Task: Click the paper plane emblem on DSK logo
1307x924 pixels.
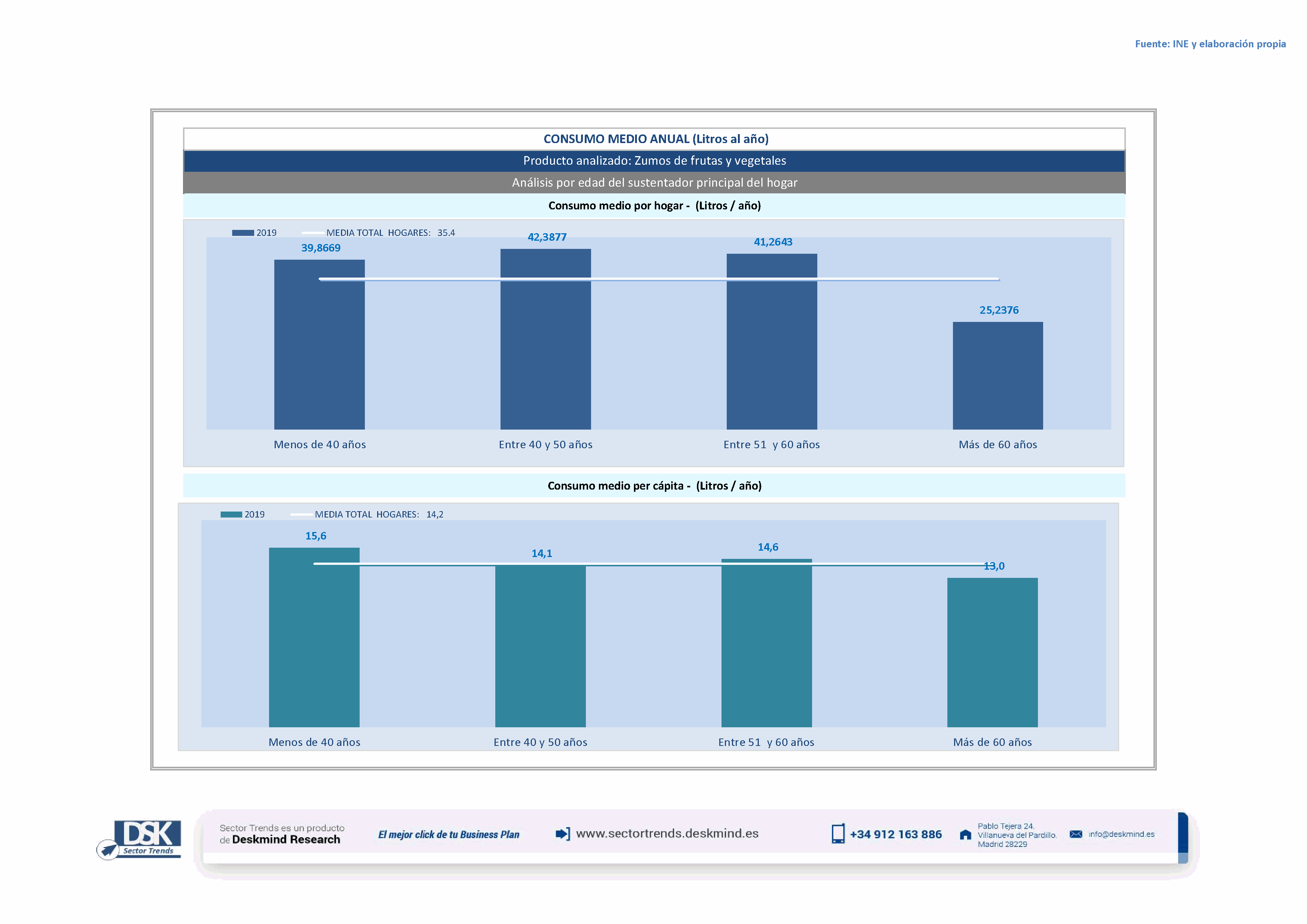Action: [x=107, y=850]
